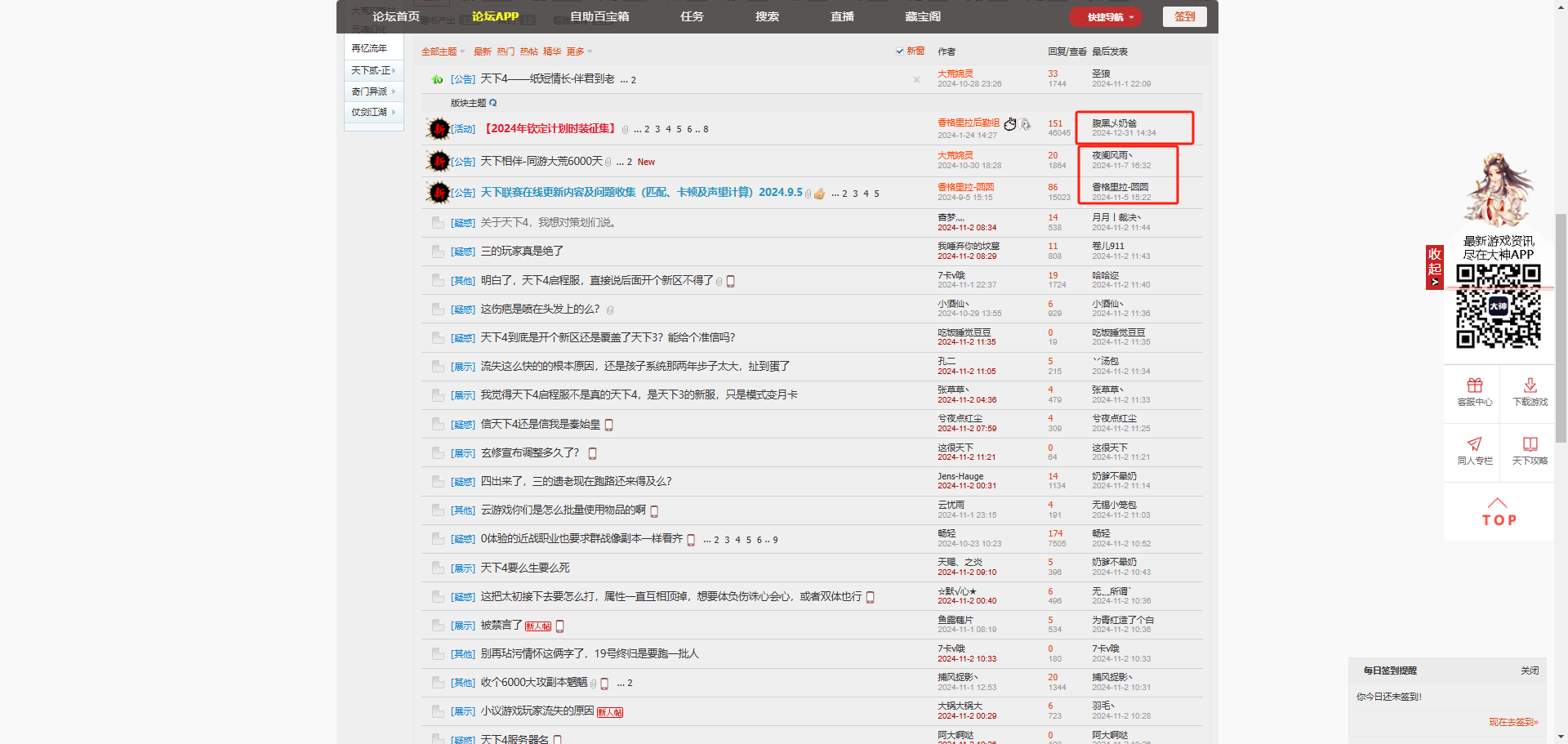This screenshot has height=744, width=1568.
Task: Go to page 9 of 0体验的近战职业 thread
Action: coord(775,540)
